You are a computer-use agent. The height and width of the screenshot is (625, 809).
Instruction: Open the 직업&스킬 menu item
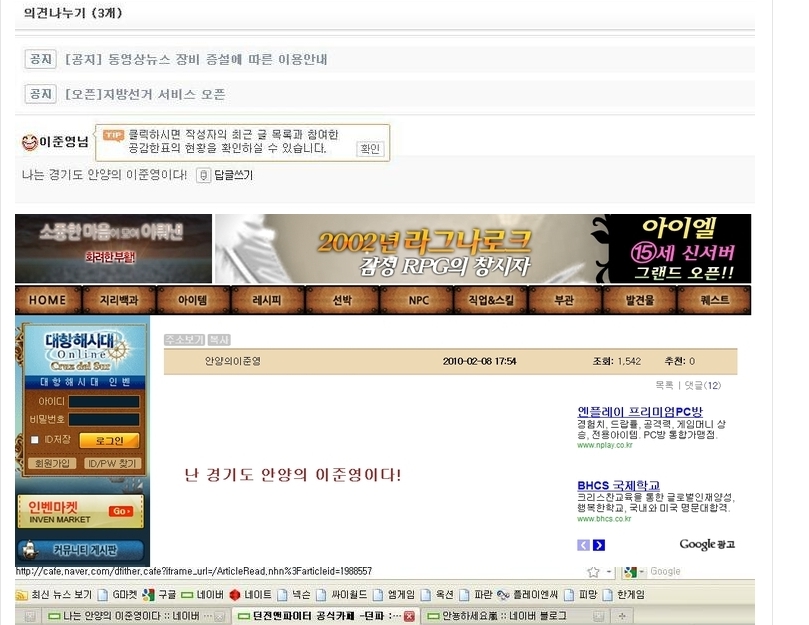coord(491,300)
